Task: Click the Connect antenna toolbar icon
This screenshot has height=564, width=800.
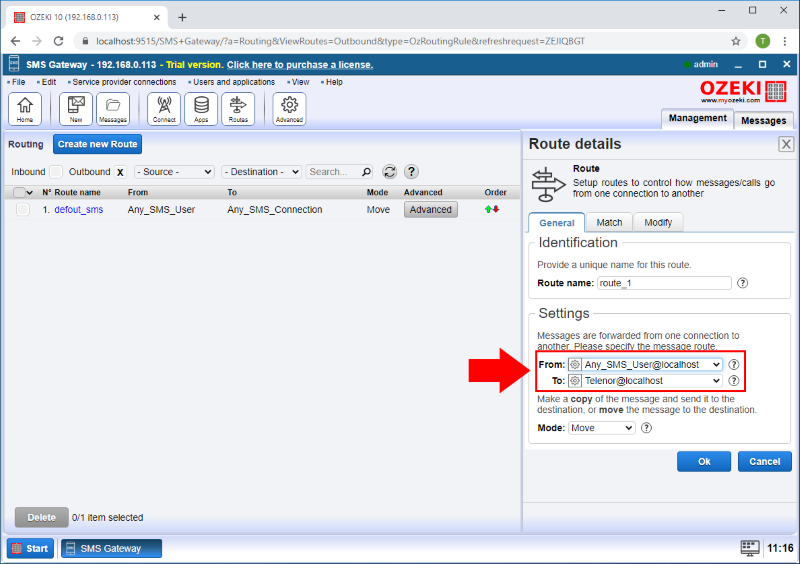Action: [164, 109]
